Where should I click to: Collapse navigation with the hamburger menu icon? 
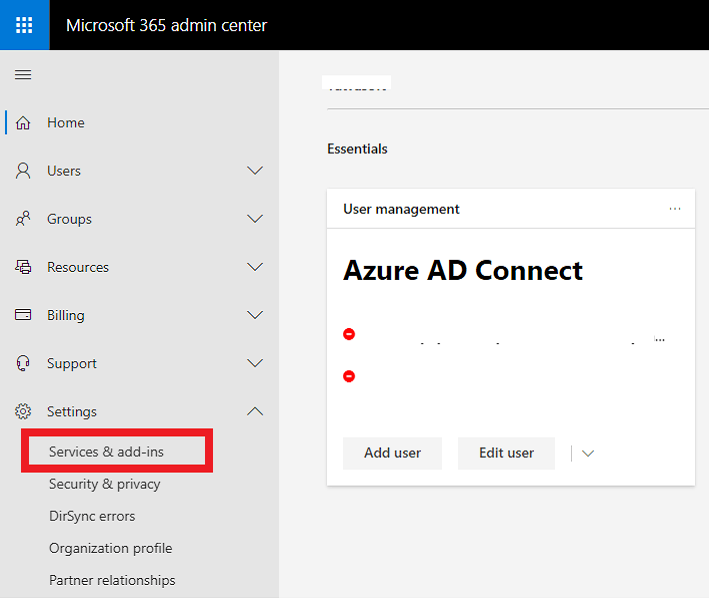pos(23,74)
